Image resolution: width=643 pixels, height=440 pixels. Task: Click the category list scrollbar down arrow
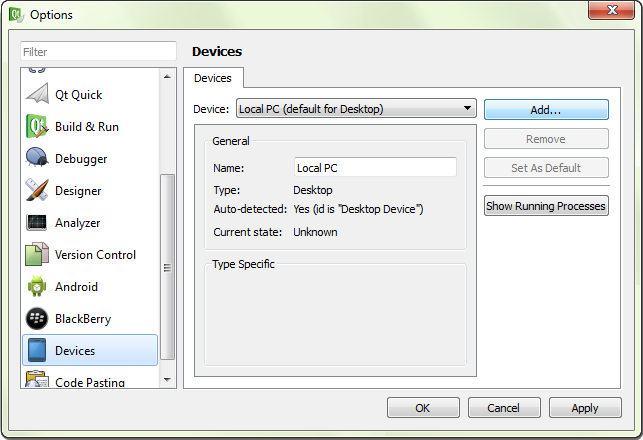pos(167,381)
